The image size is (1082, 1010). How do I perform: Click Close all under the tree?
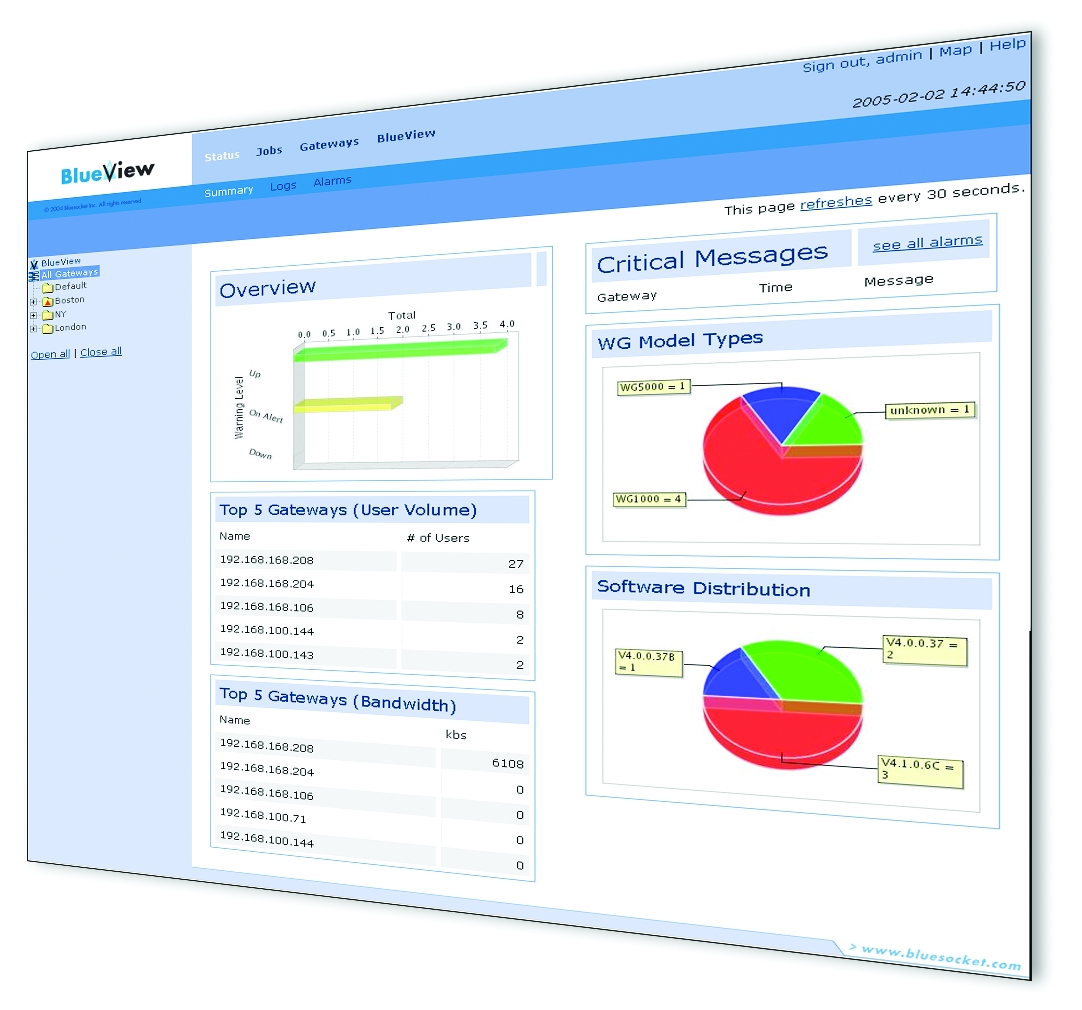pyautogui.click(x=101, y=352)
